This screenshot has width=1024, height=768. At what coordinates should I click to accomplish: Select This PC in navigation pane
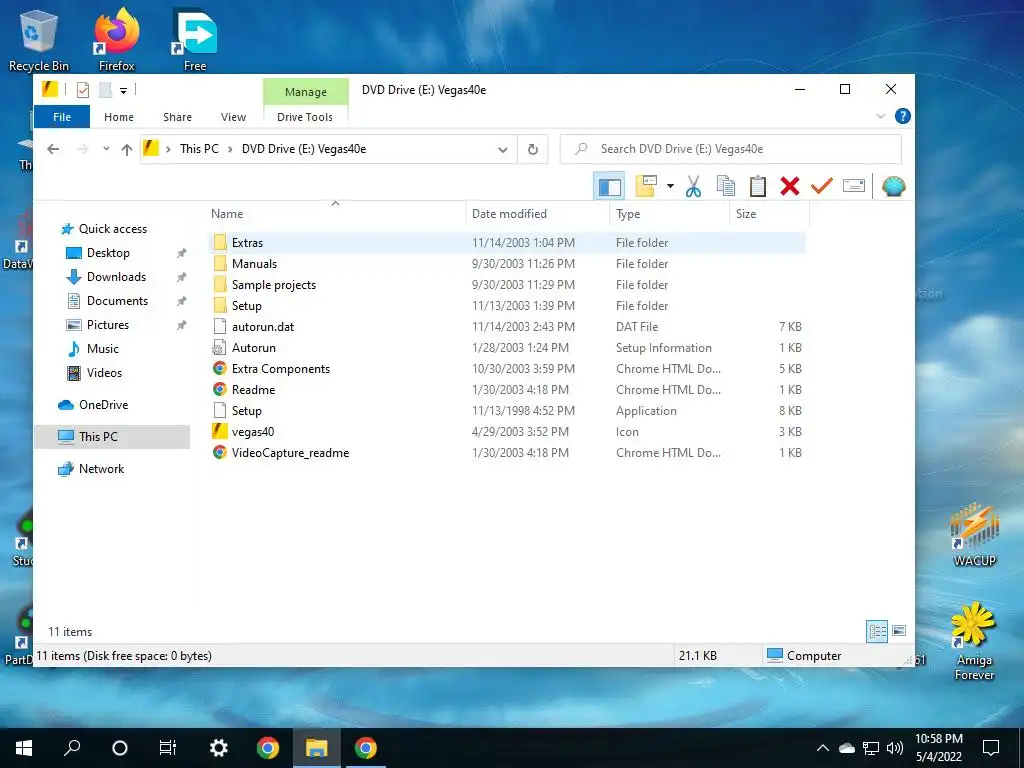pos(112,437)
